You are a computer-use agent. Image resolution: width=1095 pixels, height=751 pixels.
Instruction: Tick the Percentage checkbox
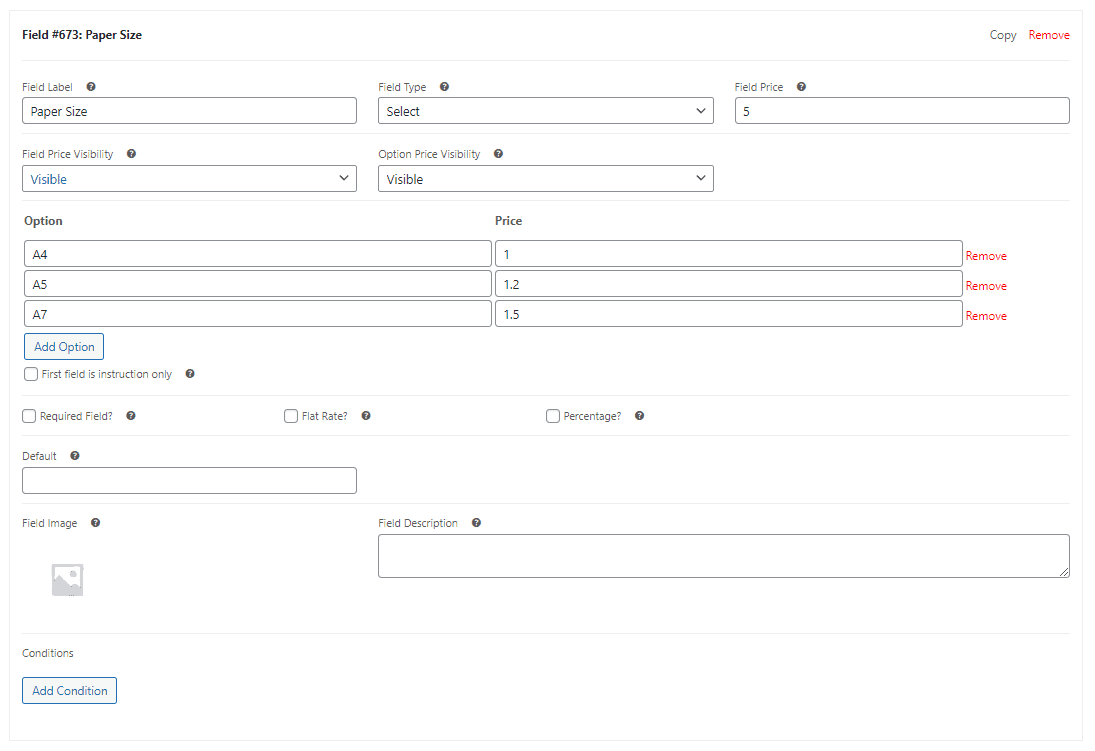(x=553, y=416)
